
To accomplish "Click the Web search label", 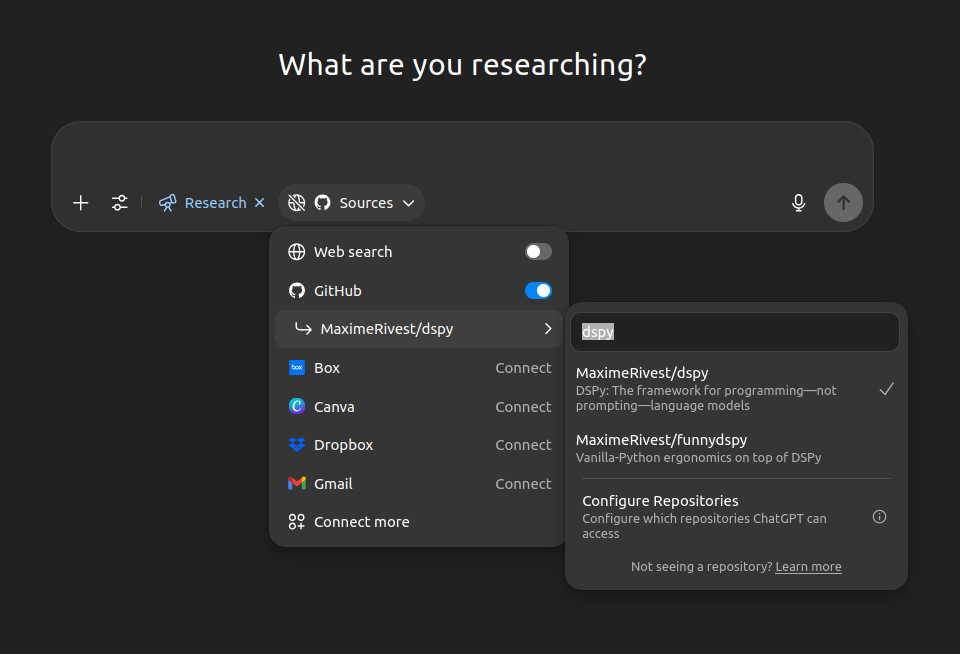I will (x=353, y=252).
